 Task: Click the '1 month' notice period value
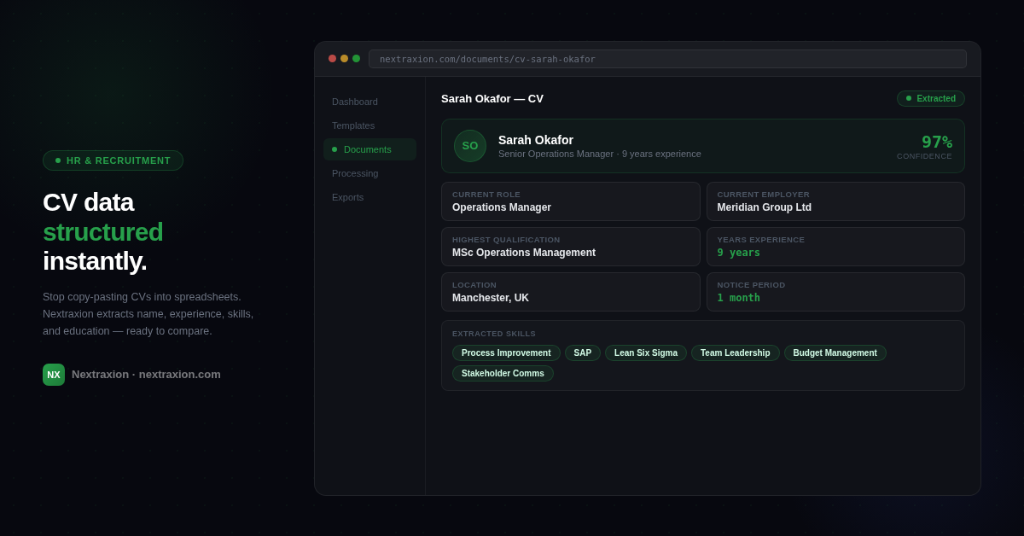(x=739, y=298)
